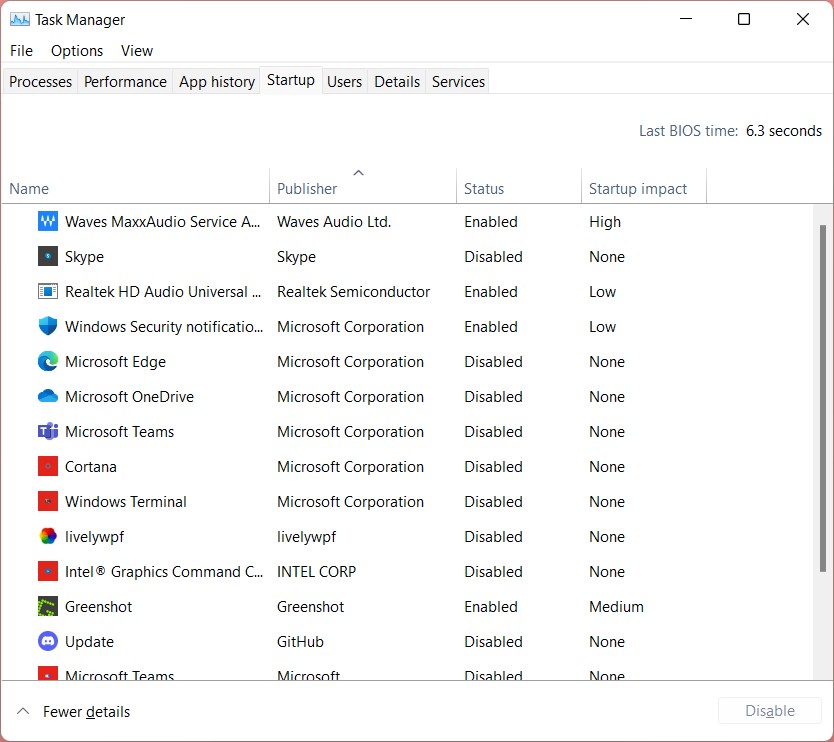Collapse view with Fewer details
The height and width of the screenshot is (742, 834).
[x=73, y=712]
